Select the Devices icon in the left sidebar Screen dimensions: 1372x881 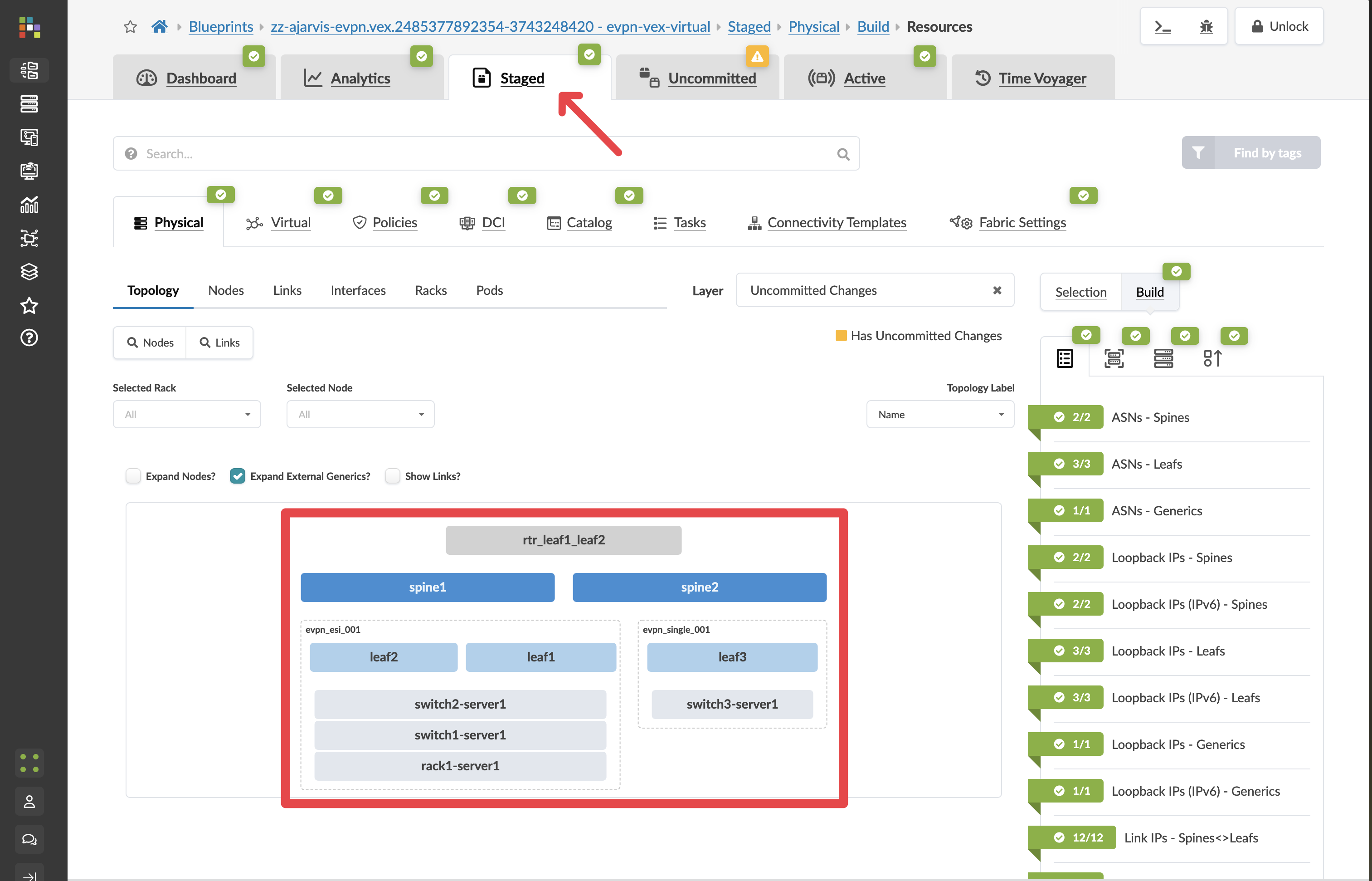pos(29,104)
